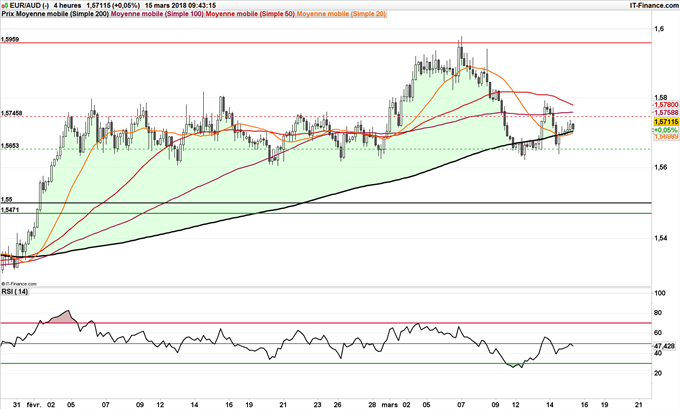
Task: Click the orange '1,56989' price tag
Action: (666, 137)
